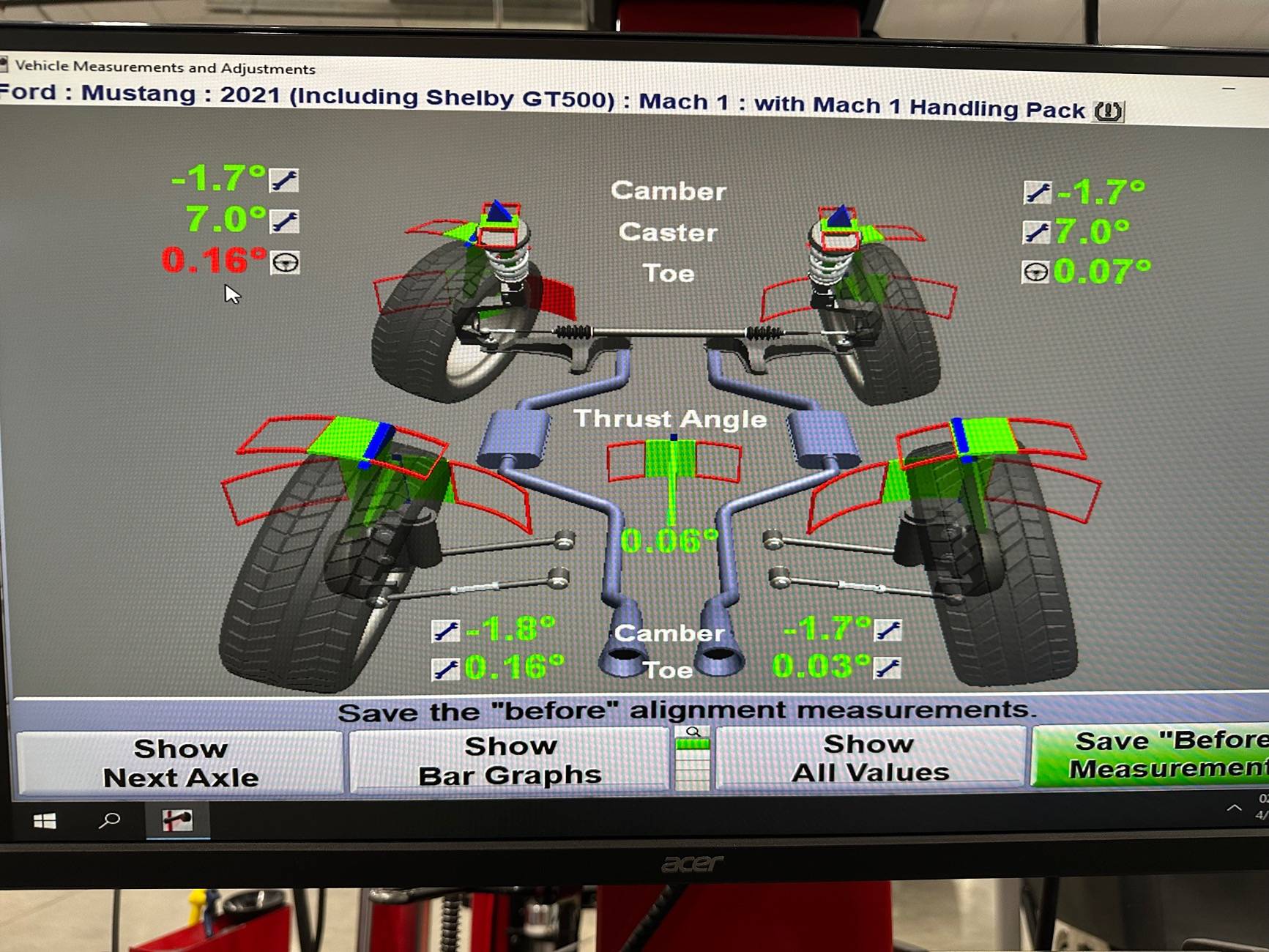Minimize the Vehicle Measurements window

click(1229, 89)
